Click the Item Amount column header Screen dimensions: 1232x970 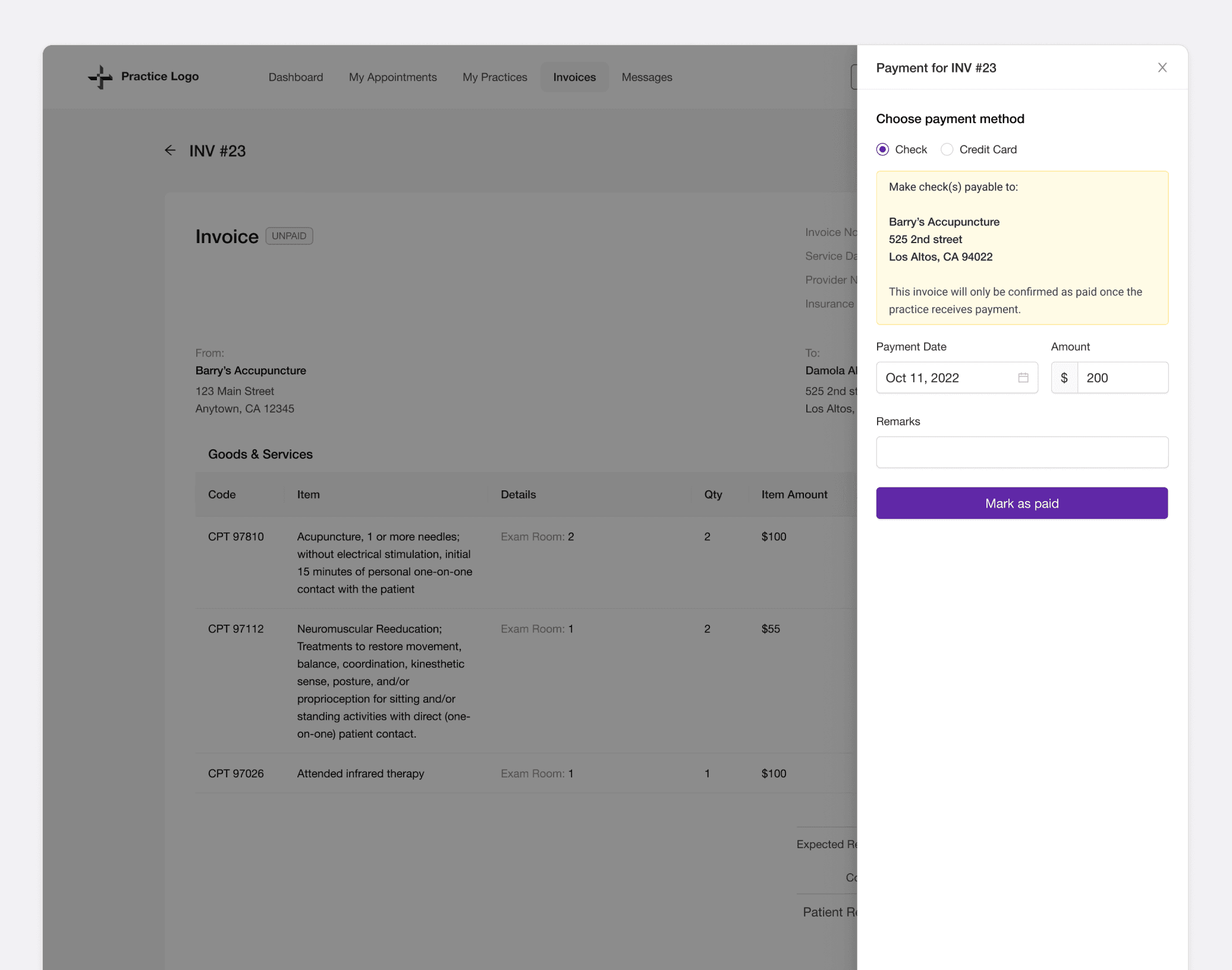(x=794, y=495)
